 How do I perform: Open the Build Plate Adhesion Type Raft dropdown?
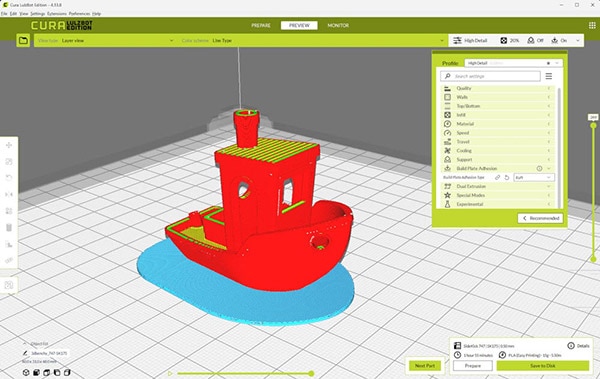[533, 178]
